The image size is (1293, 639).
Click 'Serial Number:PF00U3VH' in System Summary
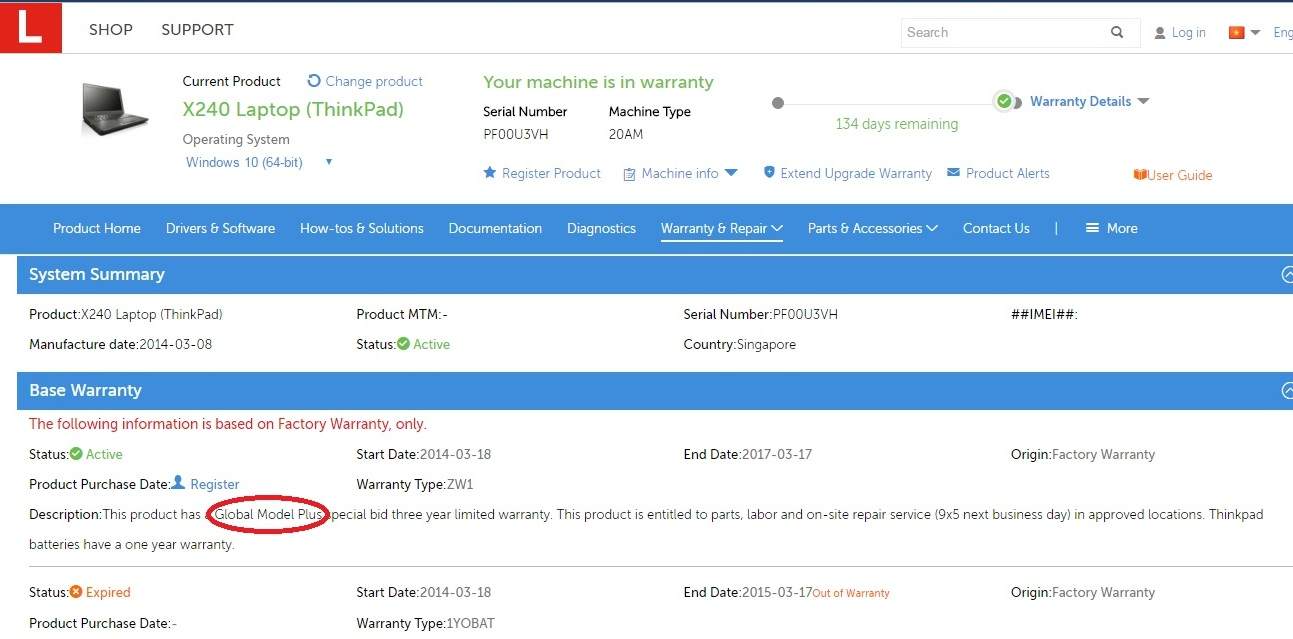click(x=761, y=314)
